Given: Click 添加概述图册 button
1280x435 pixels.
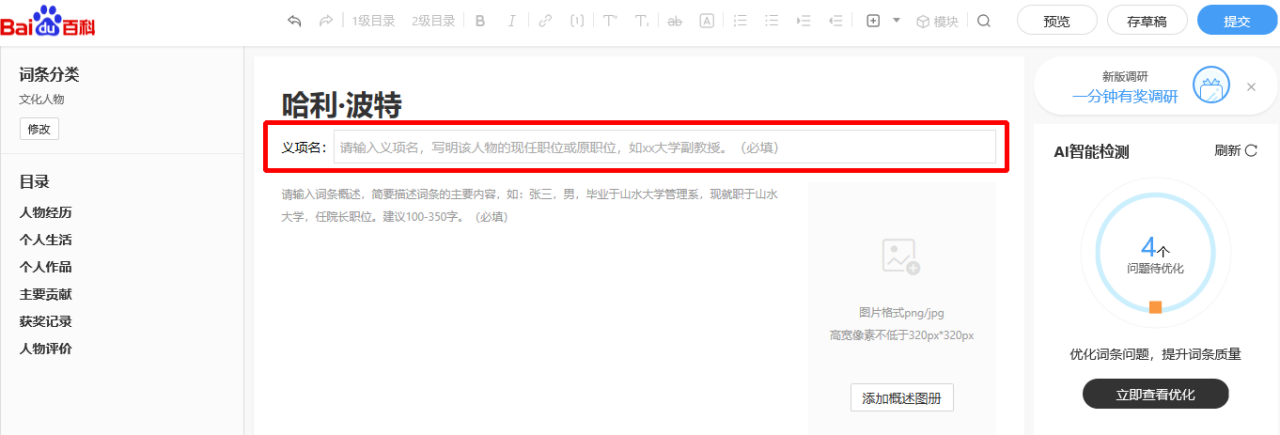Looking at the screenshot, I should 902,397.
